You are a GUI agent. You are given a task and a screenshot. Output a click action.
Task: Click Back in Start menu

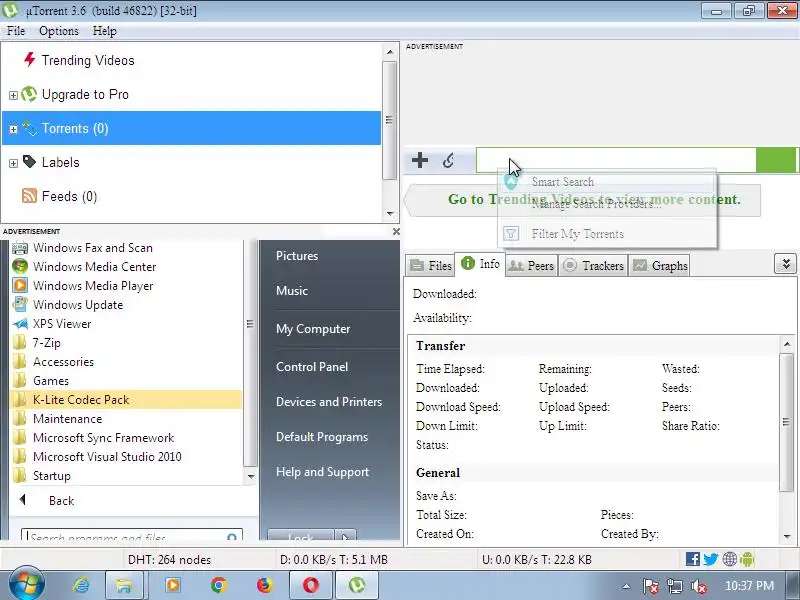pyautogui.click(x=61, y=501)
